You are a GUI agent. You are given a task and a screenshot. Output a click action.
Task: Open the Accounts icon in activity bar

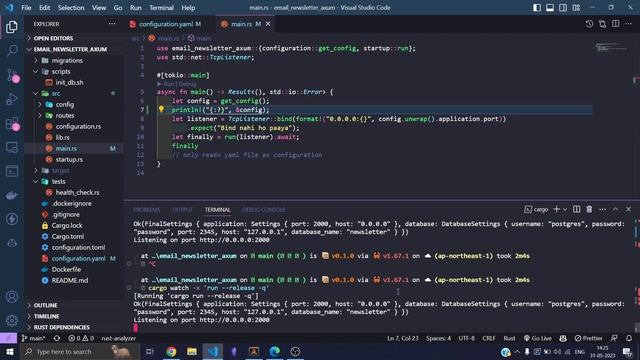click(12, 296)
